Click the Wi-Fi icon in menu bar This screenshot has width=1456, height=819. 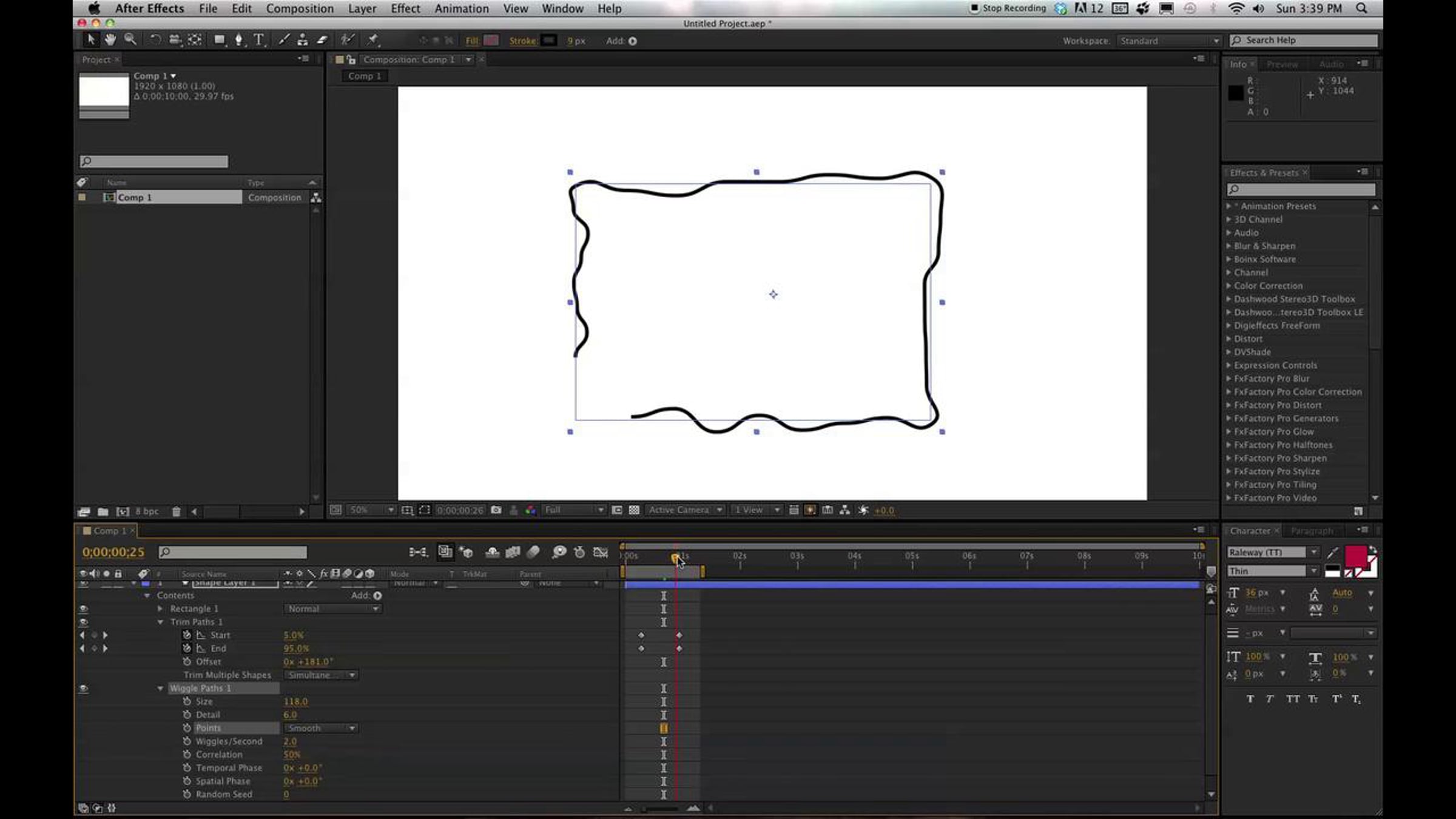pos(1236,8)
